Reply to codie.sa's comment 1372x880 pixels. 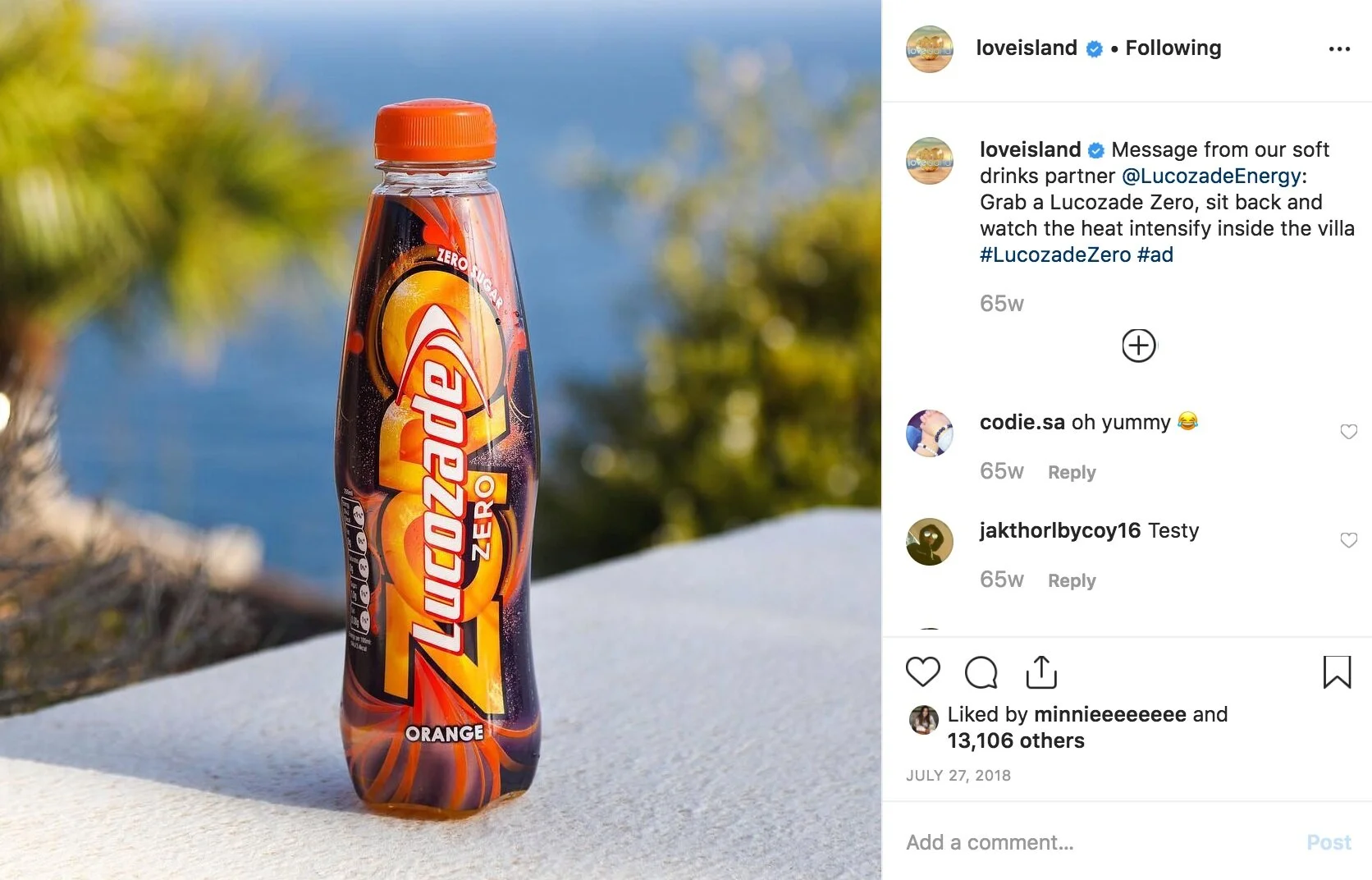(1072, 472)
